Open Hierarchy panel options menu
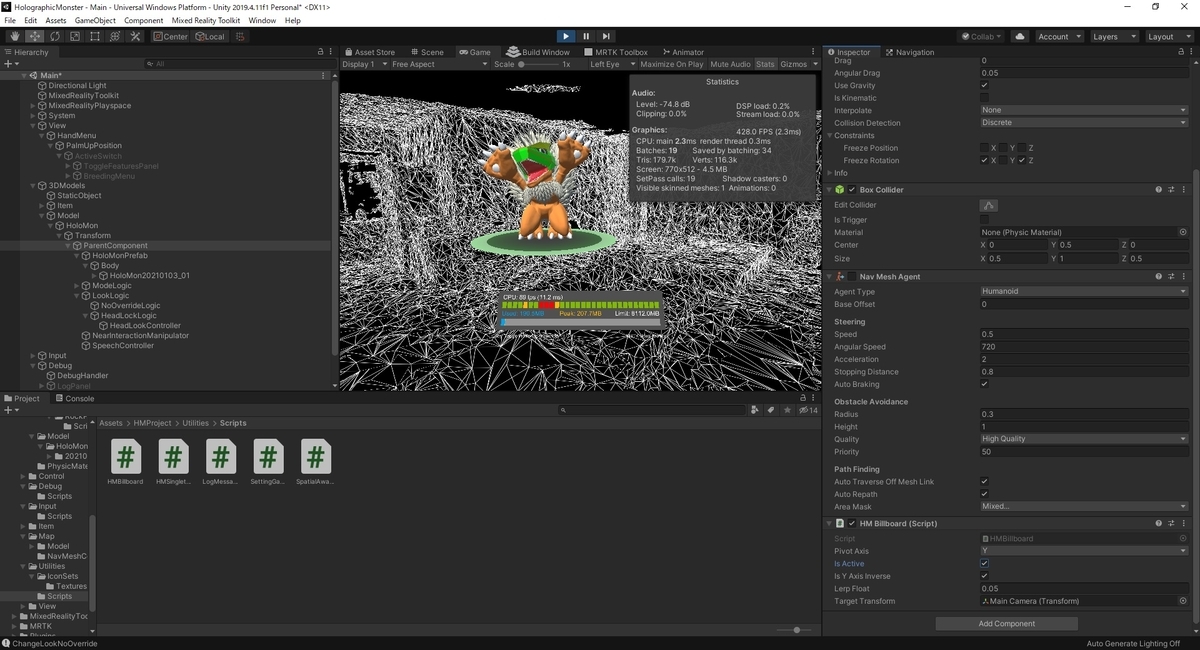Screen dimensions: 1200x650 pyautogui.click(x=331, y=52)
